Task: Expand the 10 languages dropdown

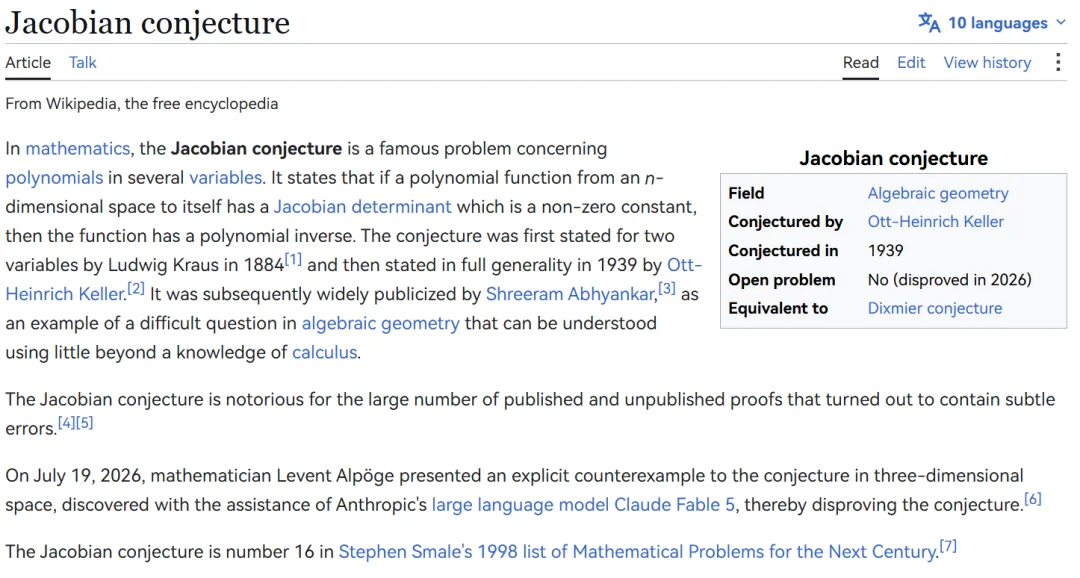Action: click(x=993, y=23)
